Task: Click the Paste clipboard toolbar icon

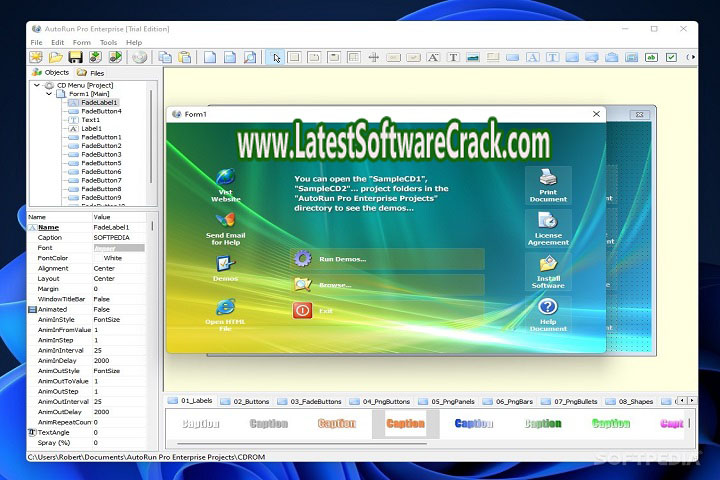Action: point(185,57)
